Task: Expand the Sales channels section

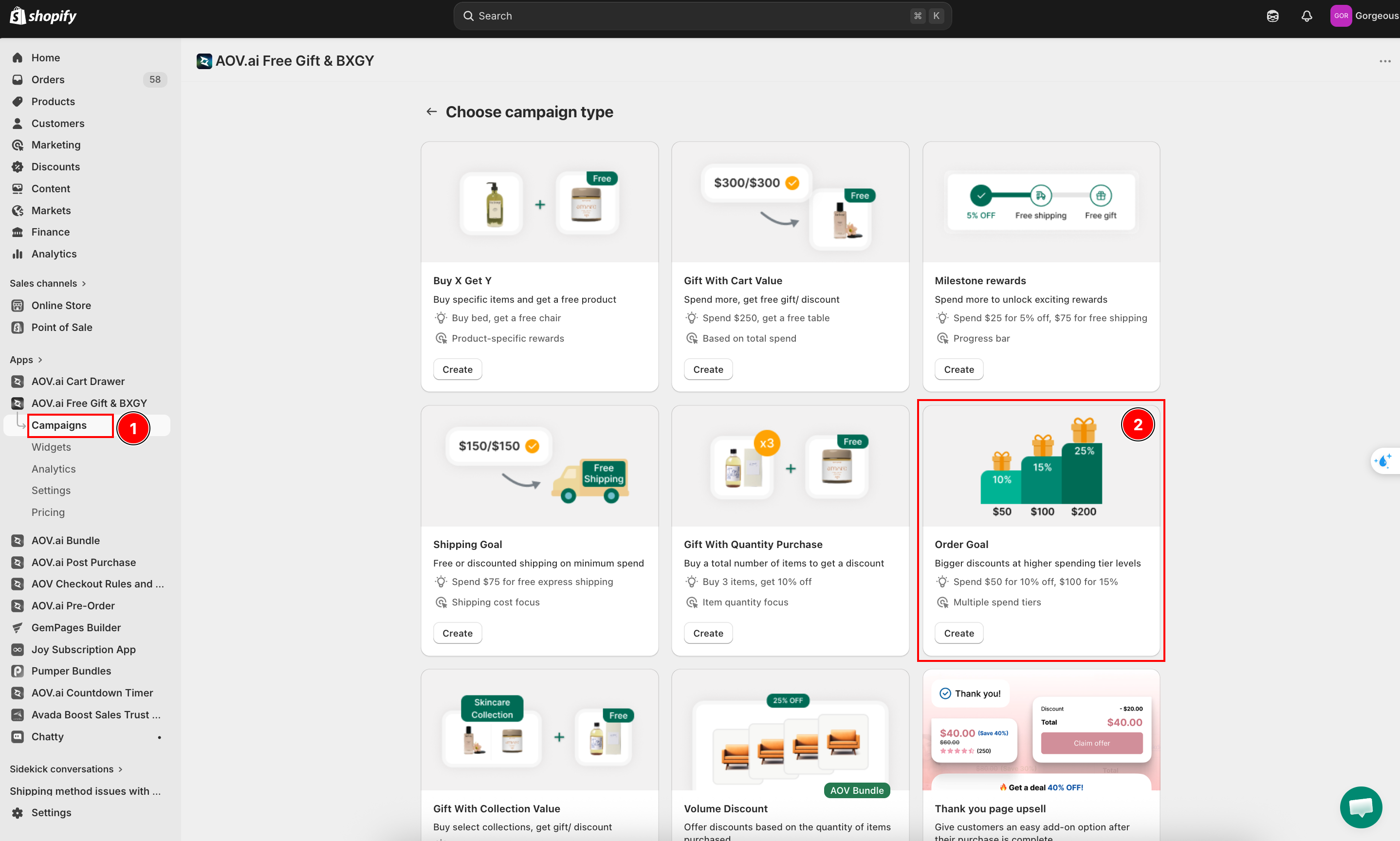Action: point(48,283)
